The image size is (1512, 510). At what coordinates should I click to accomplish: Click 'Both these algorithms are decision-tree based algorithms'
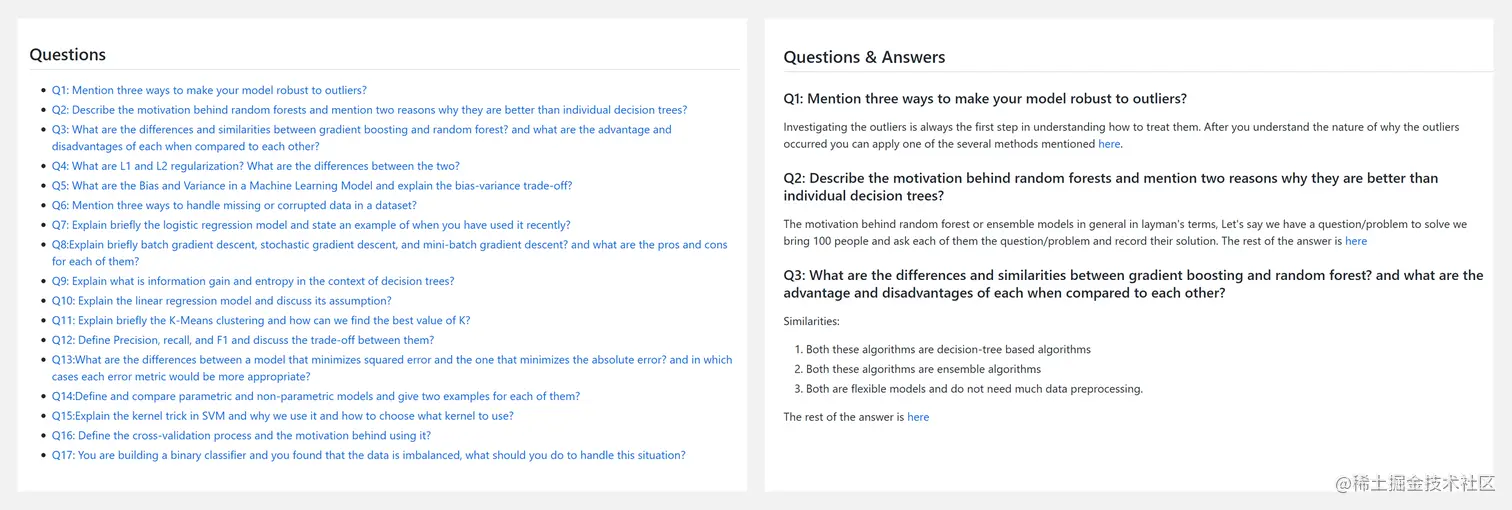click(x=948, y=350)
